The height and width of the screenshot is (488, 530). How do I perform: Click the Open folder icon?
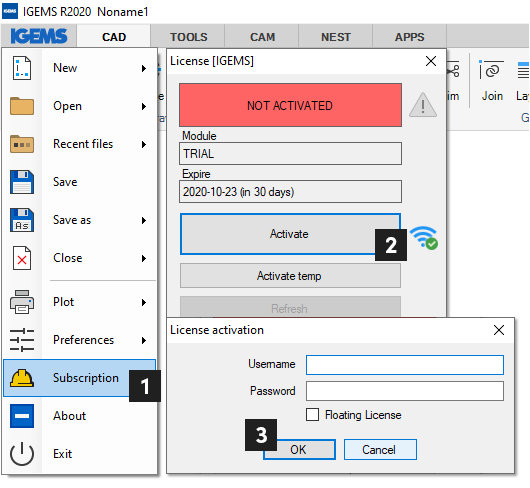coord(22,106)
